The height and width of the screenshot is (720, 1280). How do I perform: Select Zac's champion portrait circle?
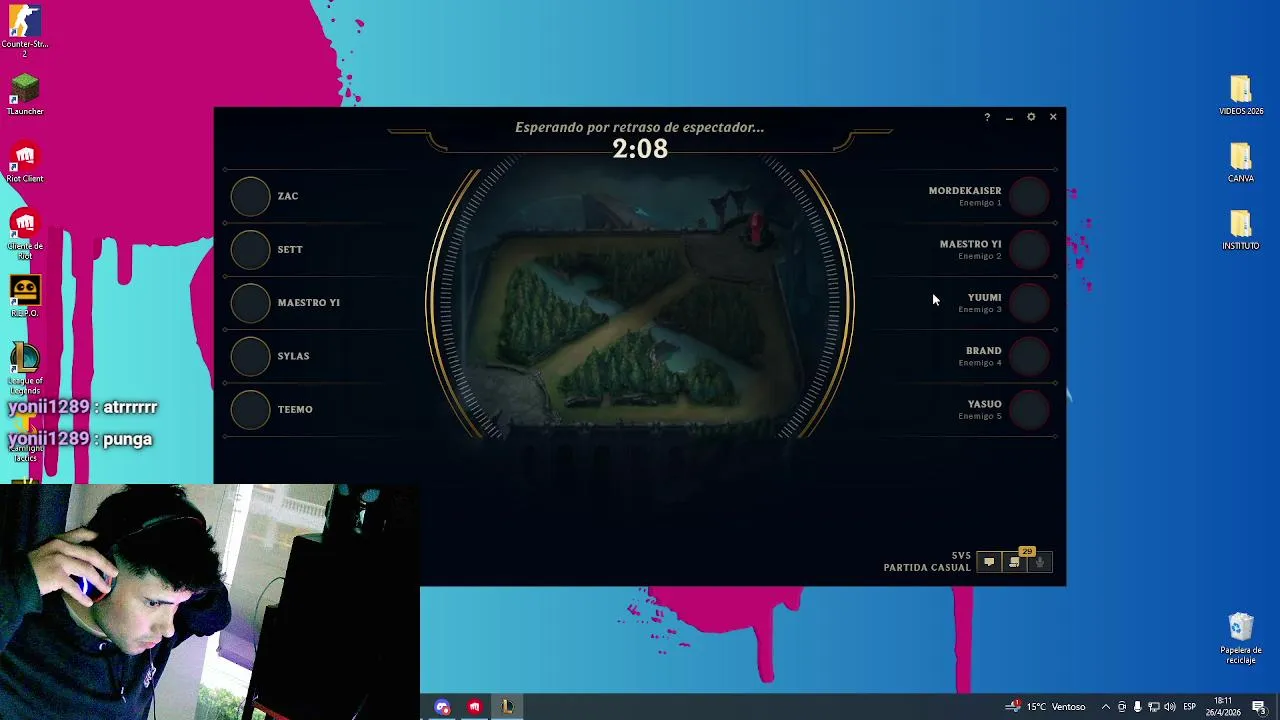251,196
